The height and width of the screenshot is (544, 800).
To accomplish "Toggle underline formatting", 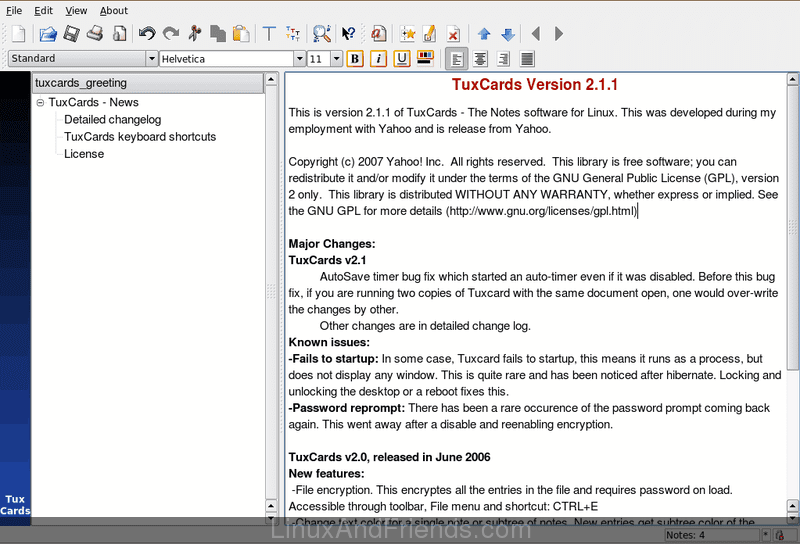I will click(402, 59).
